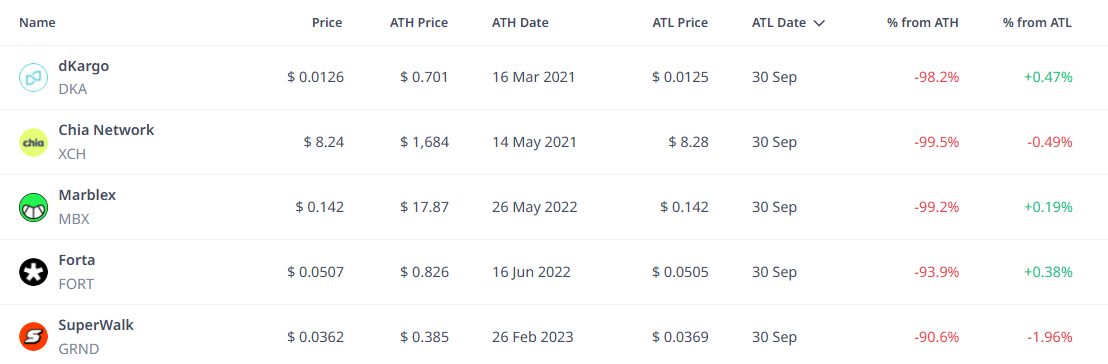Sort by Price column header
Image resolution: width=1108 pixels, height=364 pixels.
[x=327, y=23]
